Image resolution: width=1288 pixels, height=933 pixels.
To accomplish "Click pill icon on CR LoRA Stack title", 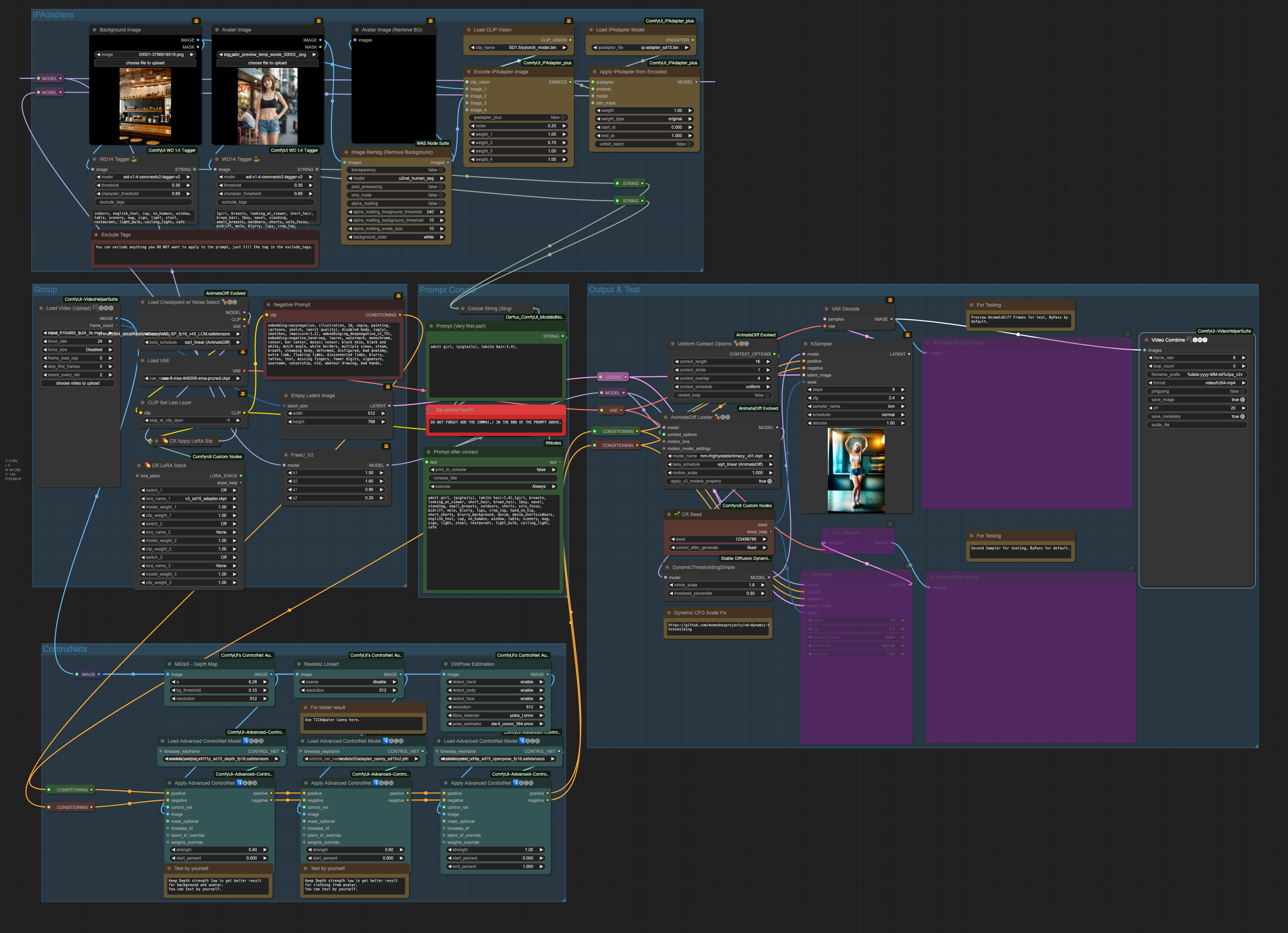I will [147, 465].
